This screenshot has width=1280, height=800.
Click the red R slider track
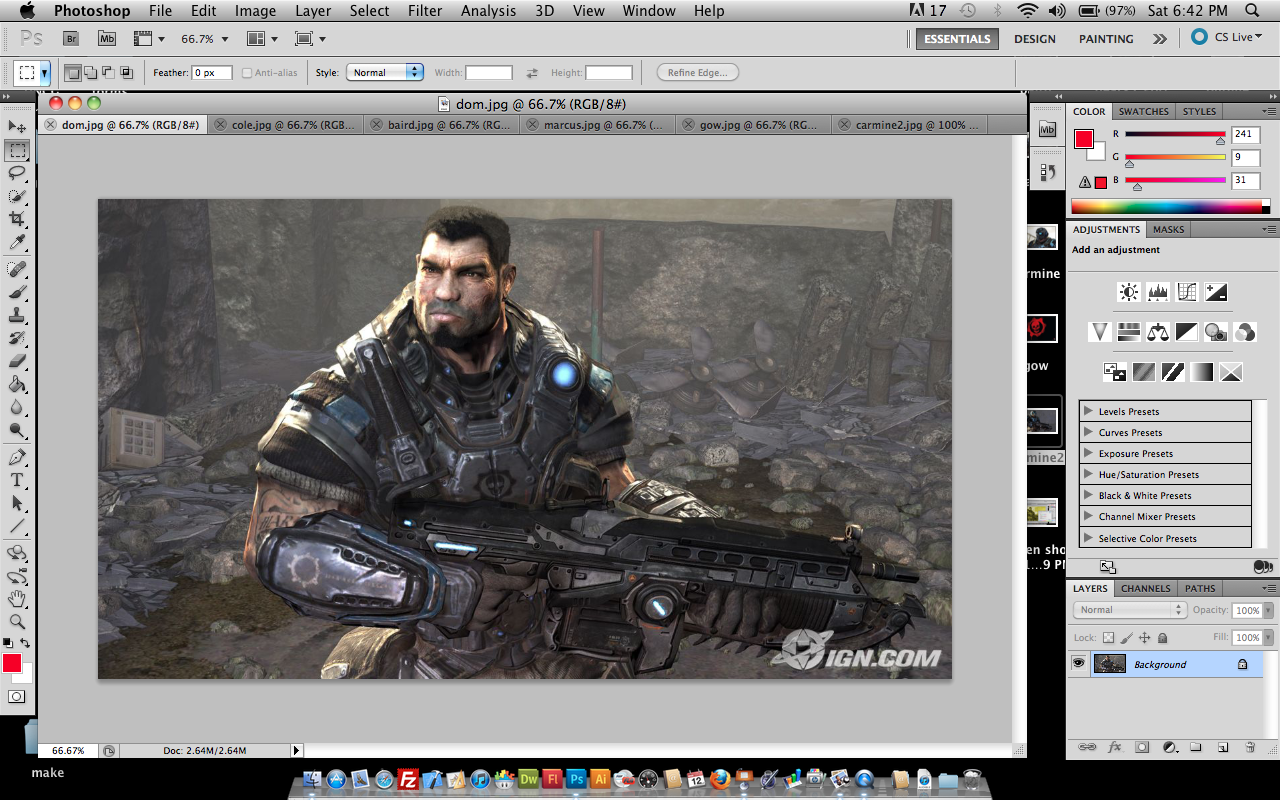[1175, 134]
